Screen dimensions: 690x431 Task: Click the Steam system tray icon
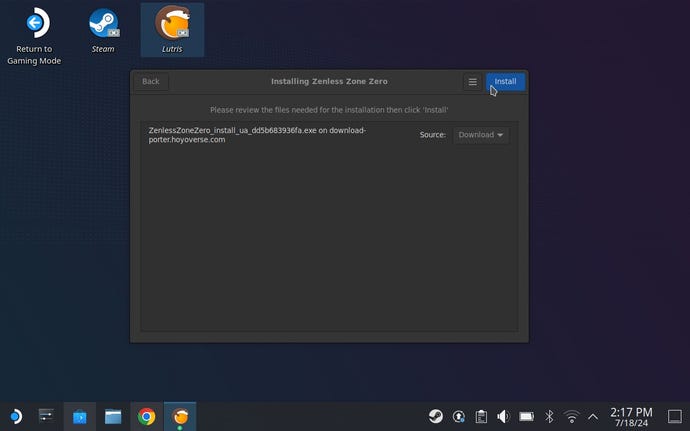pos(437,416)
